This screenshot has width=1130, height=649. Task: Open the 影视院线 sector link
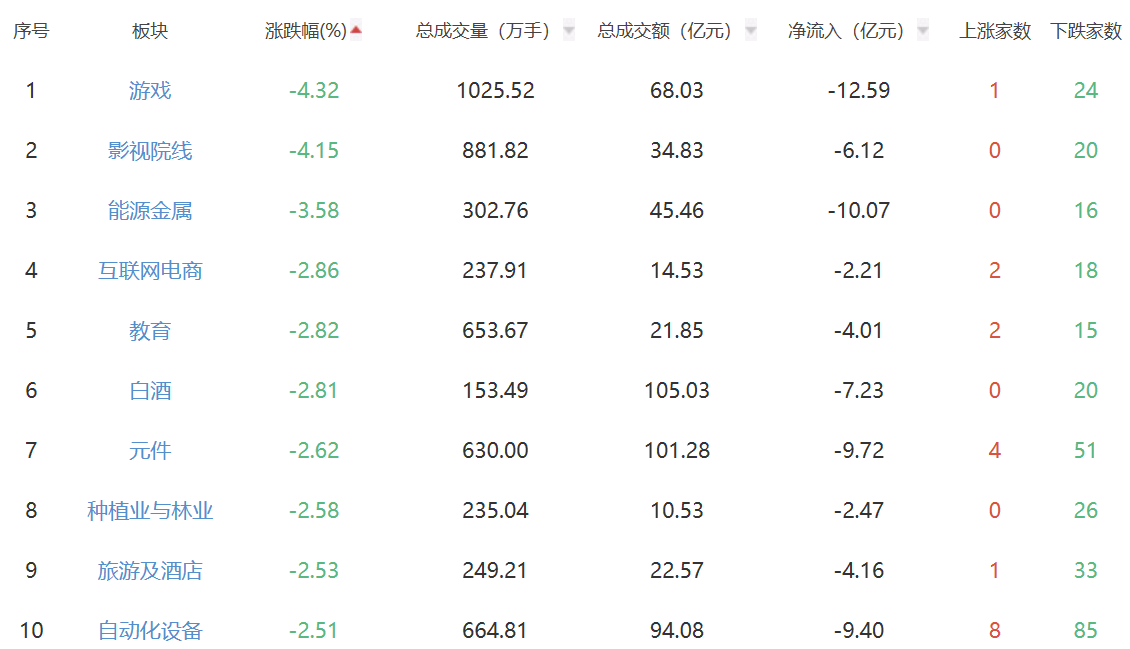point(150,151)
